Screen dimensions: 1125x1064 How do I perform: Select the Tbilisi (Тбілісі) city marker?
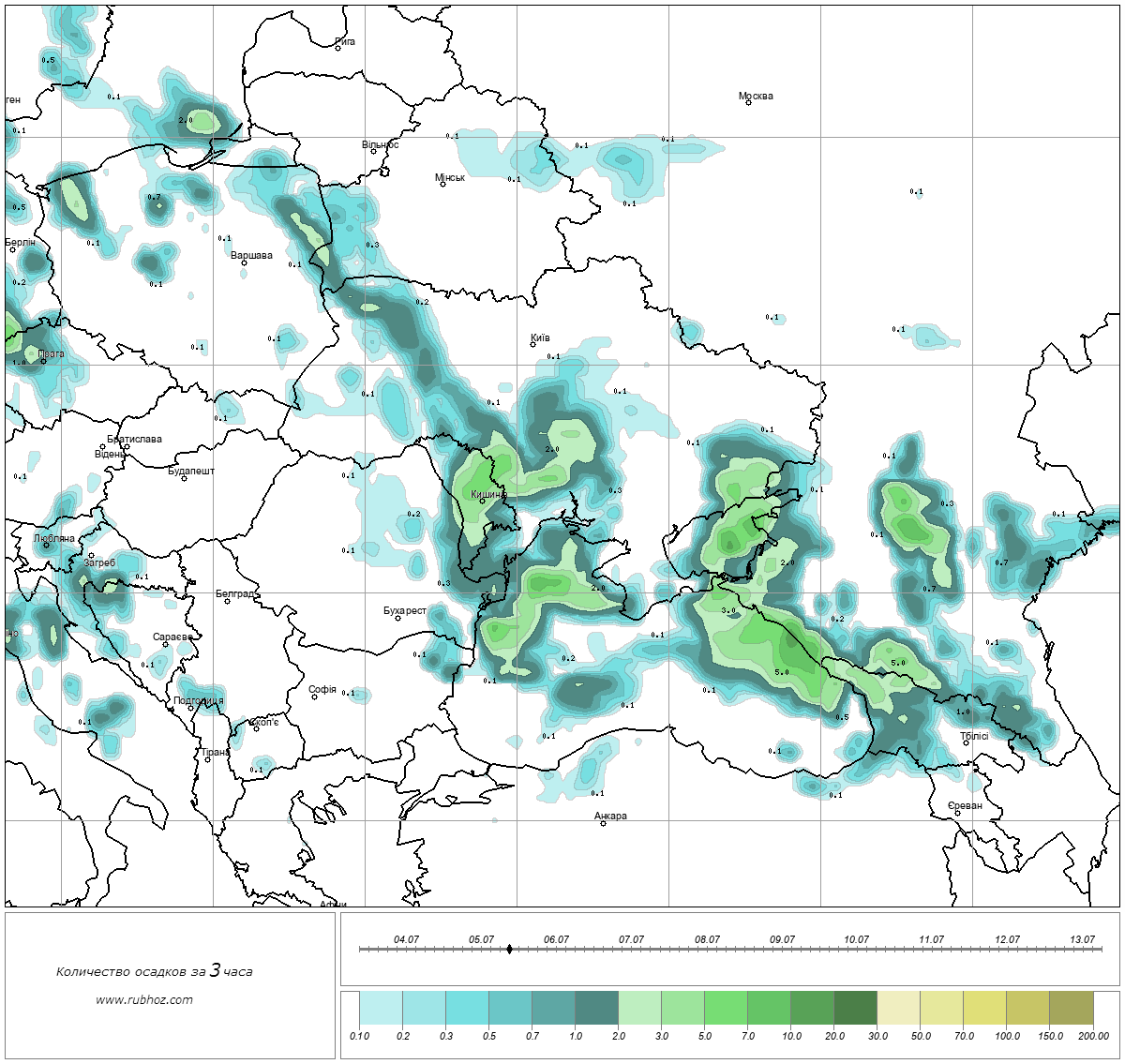pyautogui.click(x=966, y=743)
